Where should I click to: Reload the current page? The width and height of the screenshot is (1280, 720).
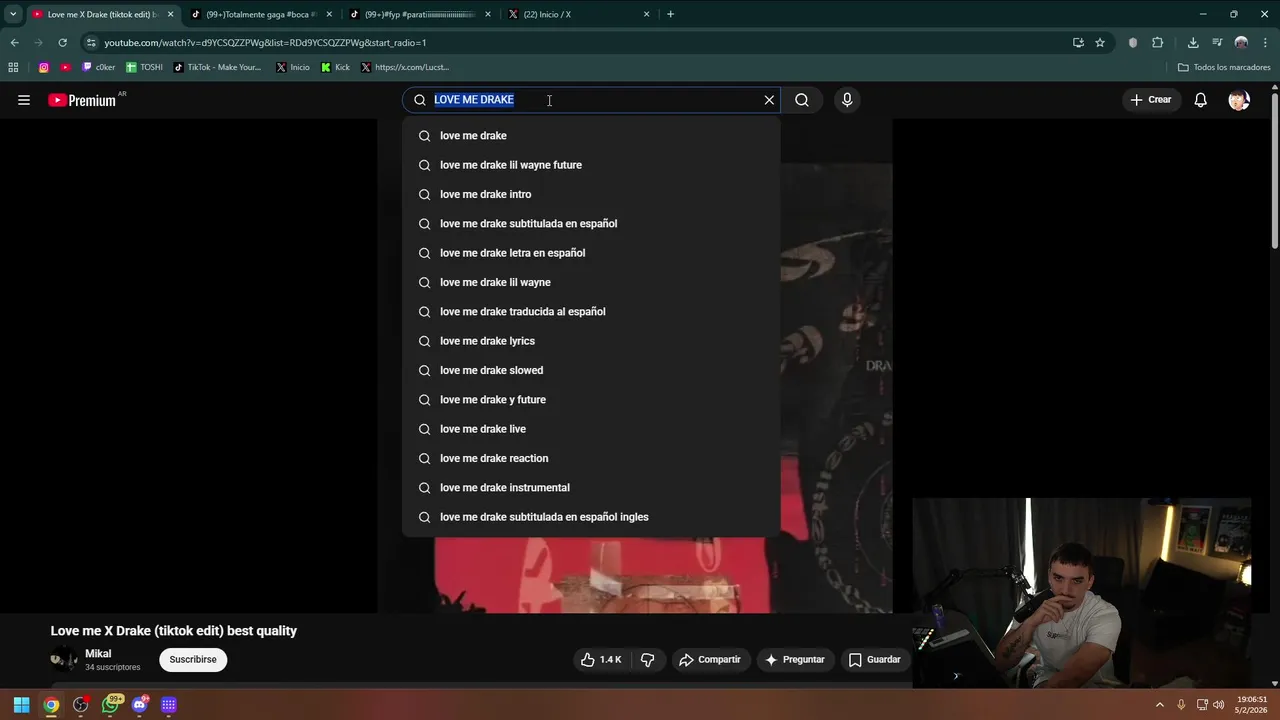pyautogui.click(x=62, y=43)
